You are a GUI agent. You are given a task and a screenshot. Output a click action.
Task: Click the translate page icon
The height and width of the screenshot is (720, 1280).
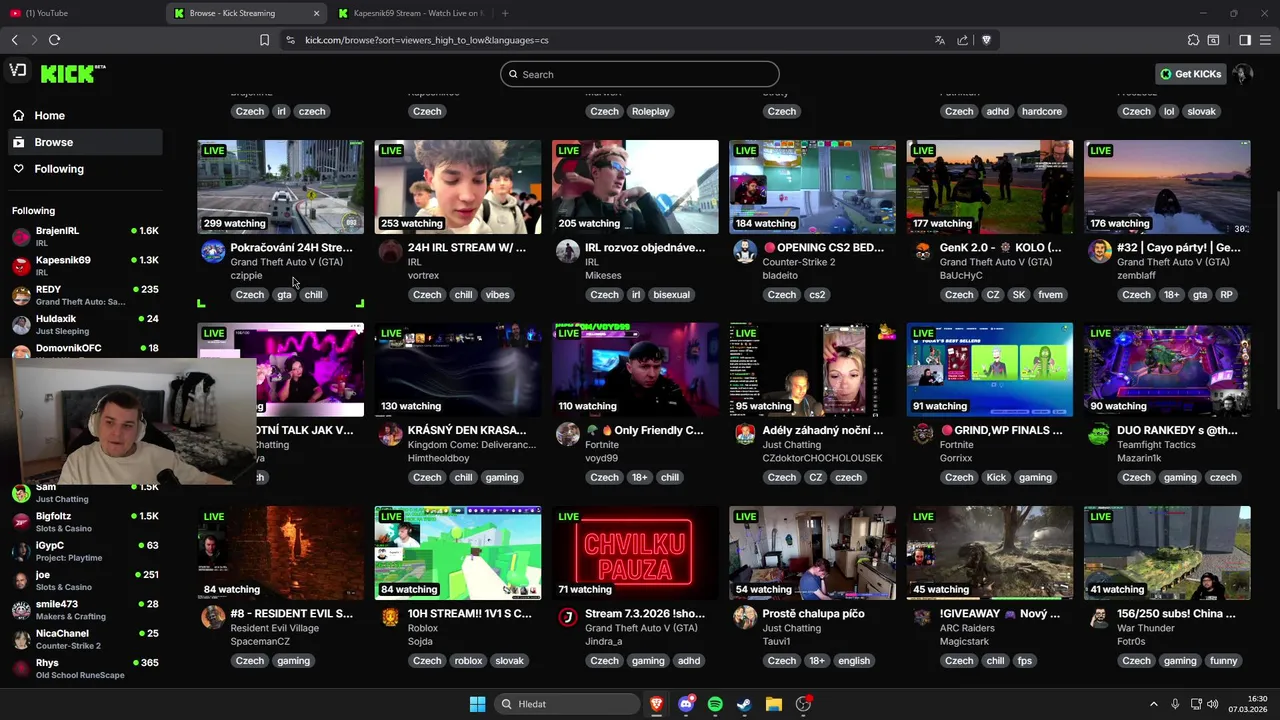point(939,40)
